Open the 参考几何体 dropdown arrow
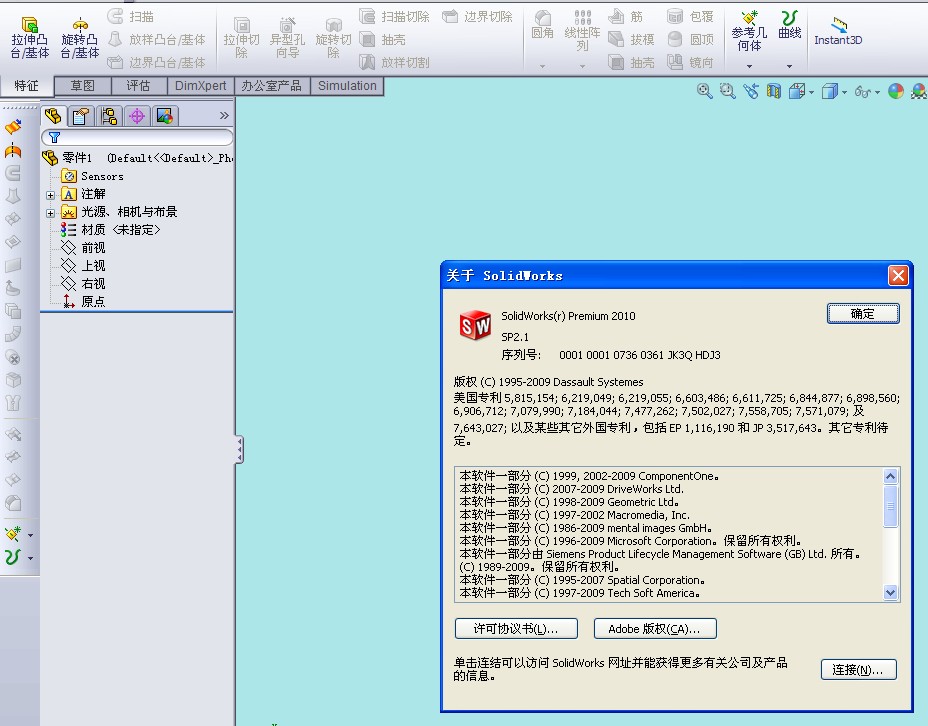This screenshot has width=928, height=726. pos(749,66)
